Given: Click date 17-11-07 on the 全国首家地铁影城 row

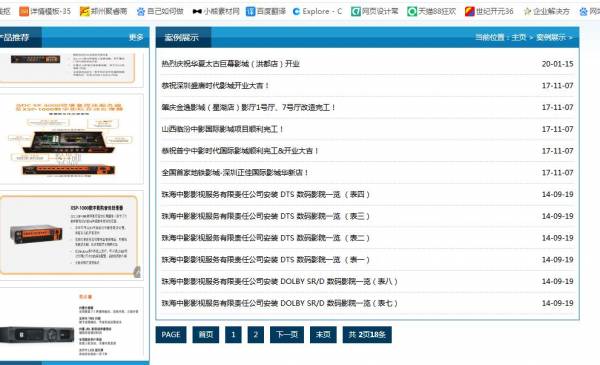Looking at the screenshot, I should (x=558, y=173).
